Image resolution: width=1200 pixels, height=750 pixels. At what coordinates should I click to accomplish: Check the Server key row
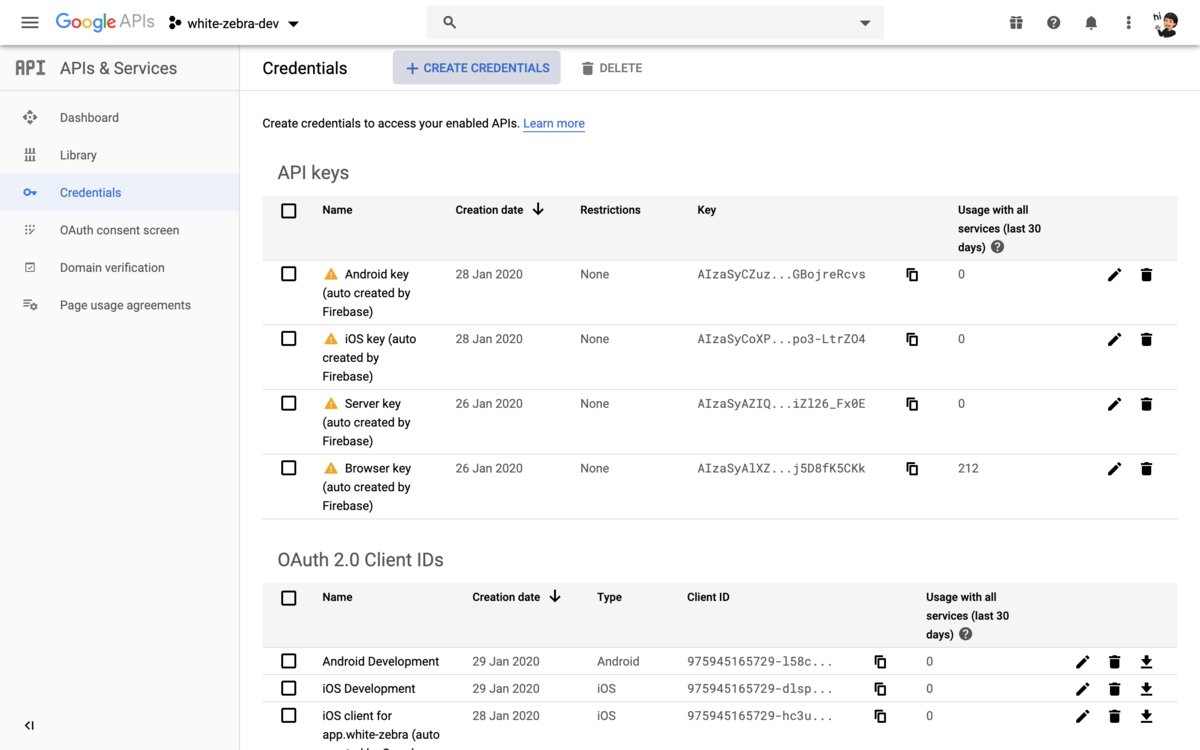(x=289, y=403)
